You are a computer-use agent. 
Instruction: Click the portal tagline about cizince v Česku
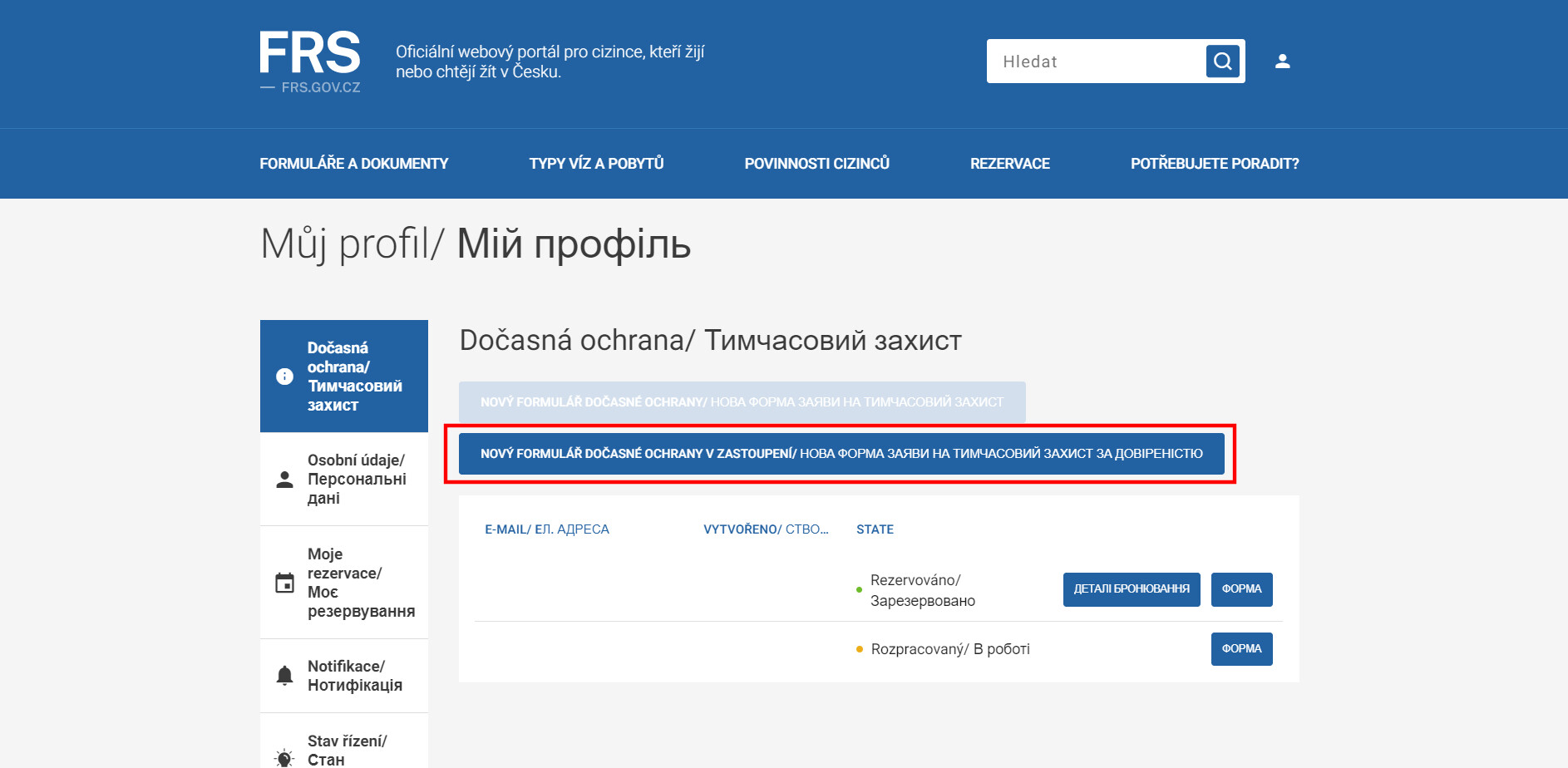click(x=550, y=62)
